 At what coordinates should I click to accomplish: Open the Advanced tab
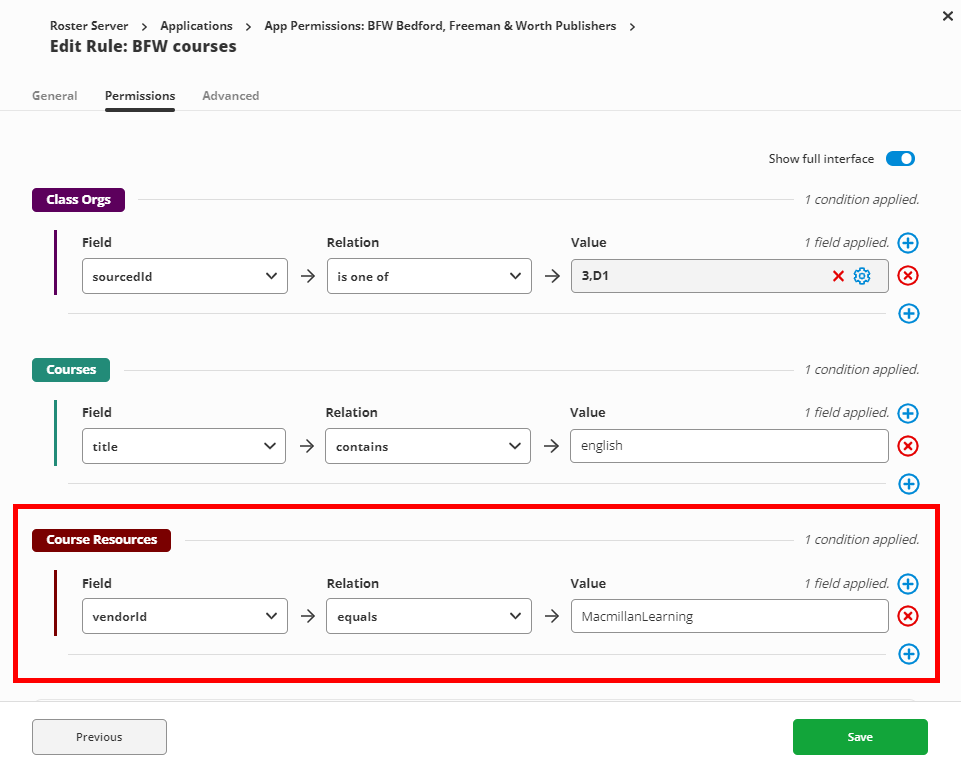coord(230,95)
